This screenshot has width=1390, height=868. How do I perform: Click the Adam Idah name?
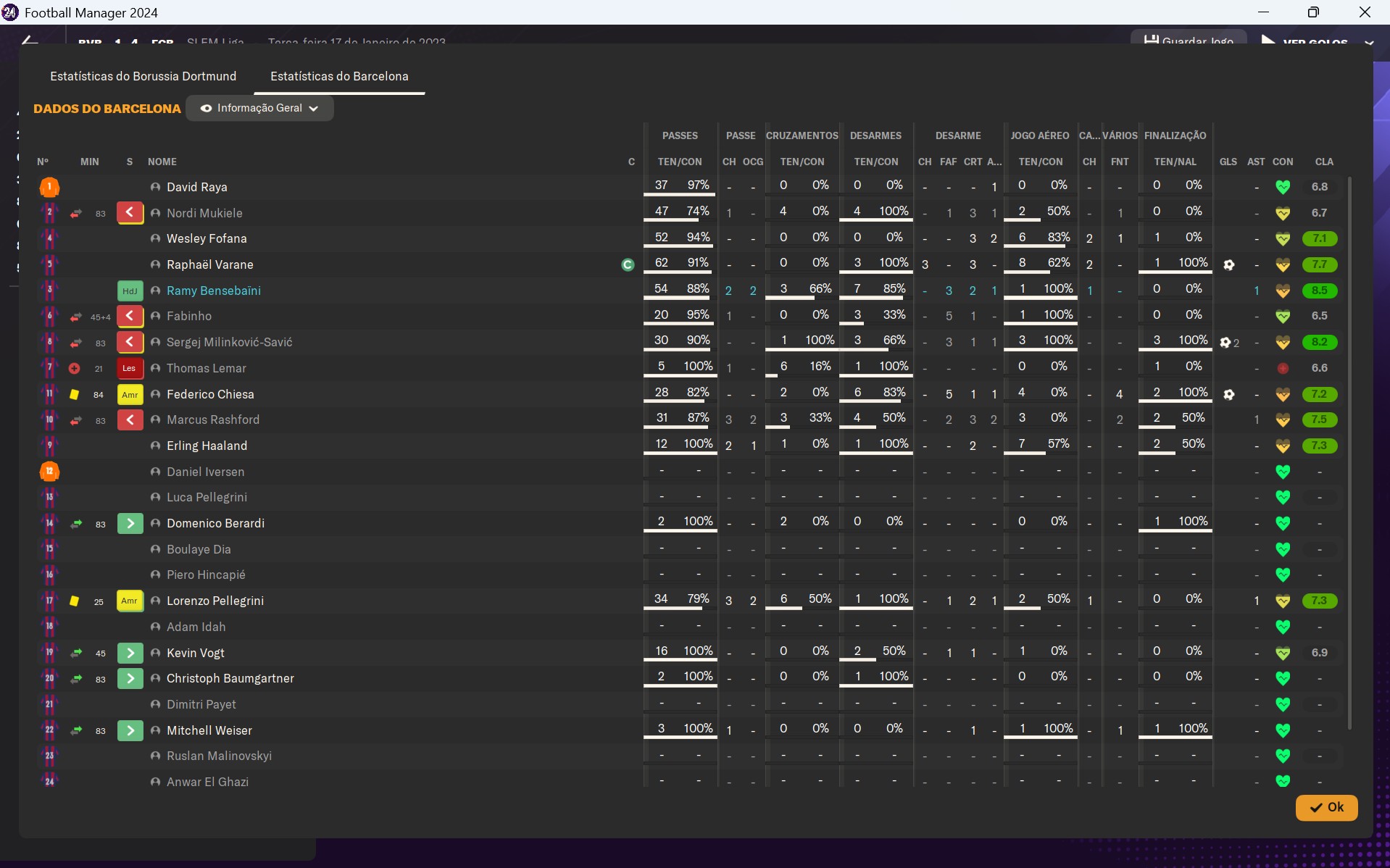coord(196,627)
